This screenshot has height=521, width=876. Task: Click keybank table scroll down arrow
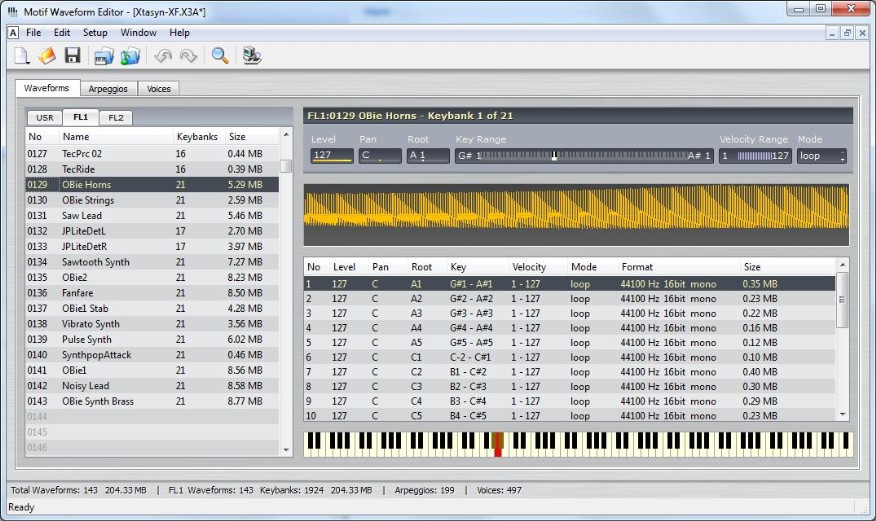click(x=842, y=415)
